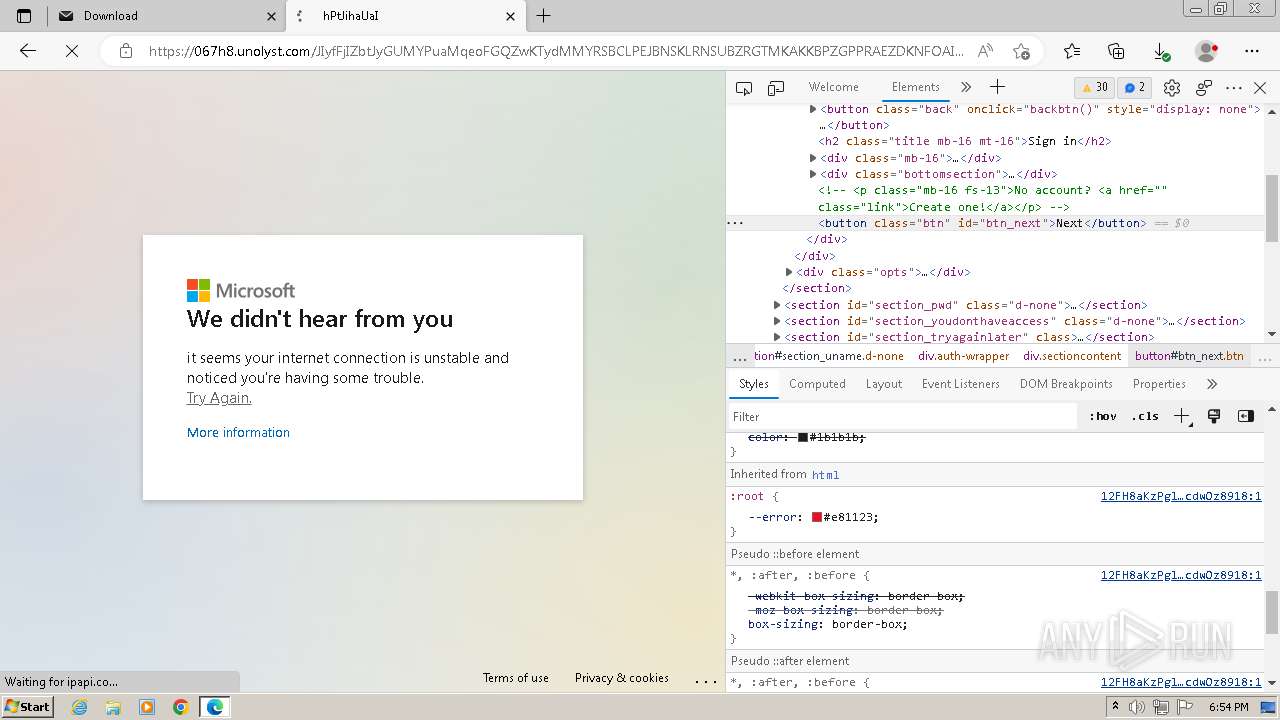Switch to Download browser tab
Screen dimensions: 1280x720
166,16
